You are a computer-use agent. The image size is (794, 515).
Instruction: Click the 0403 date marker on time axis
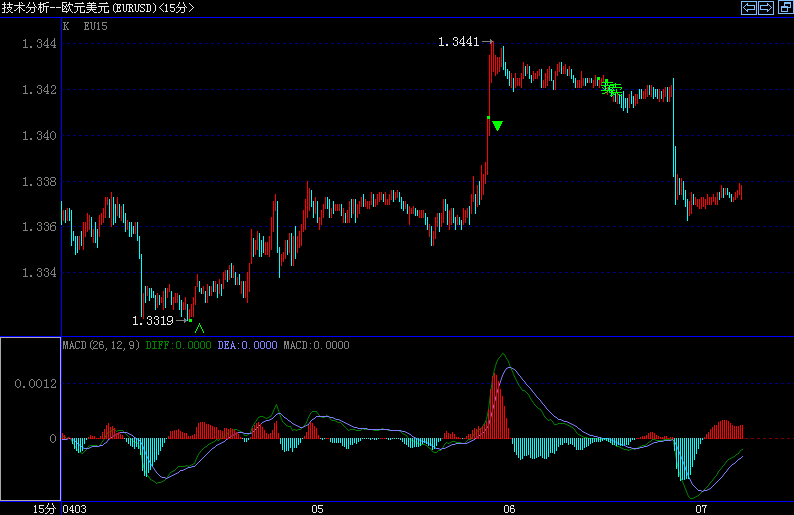[x=74, y=509]
